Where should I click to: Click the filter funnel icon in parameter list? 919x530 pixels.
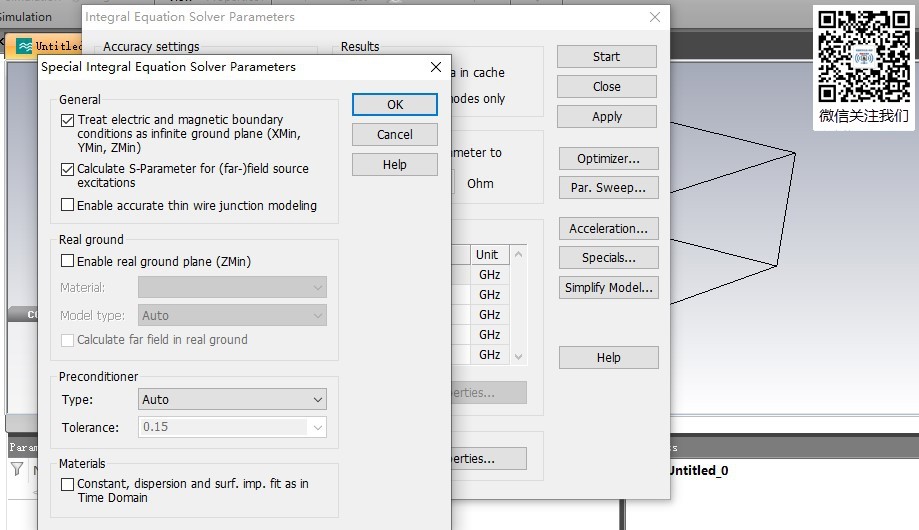click(17, 469)
